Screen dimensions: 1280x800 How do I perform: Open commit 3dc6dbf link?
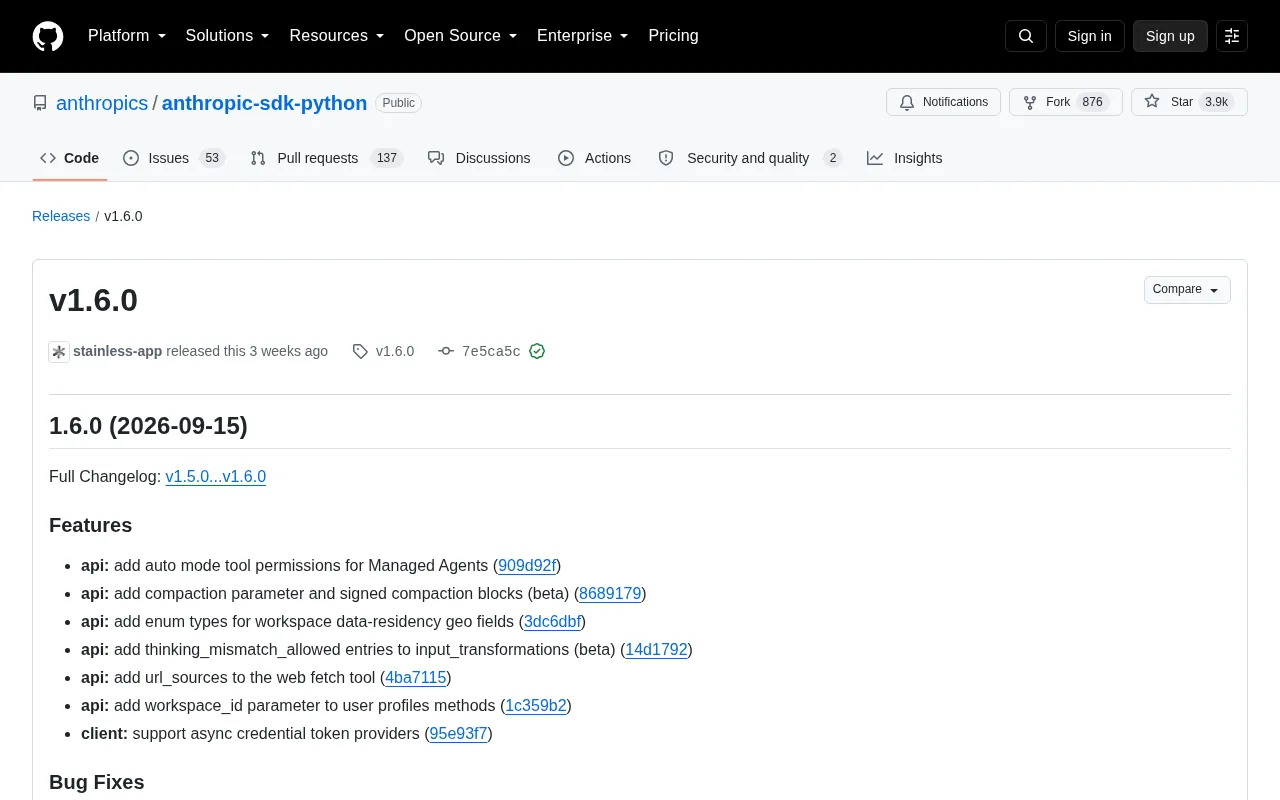(552, 622)
